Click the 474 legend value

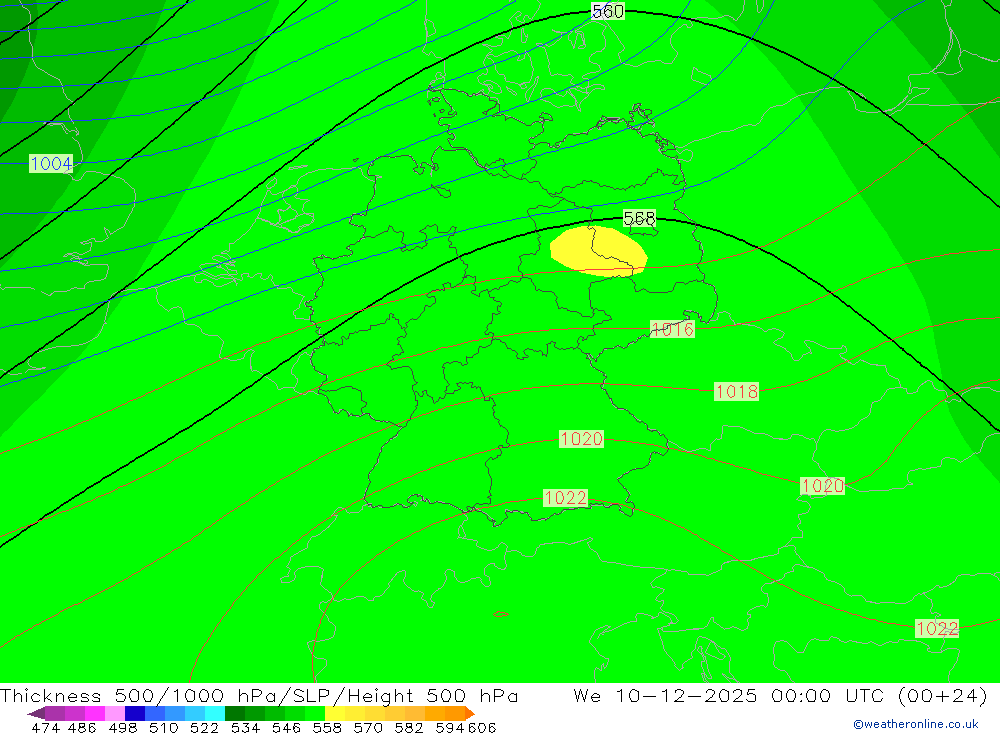[x=45, y=727]
